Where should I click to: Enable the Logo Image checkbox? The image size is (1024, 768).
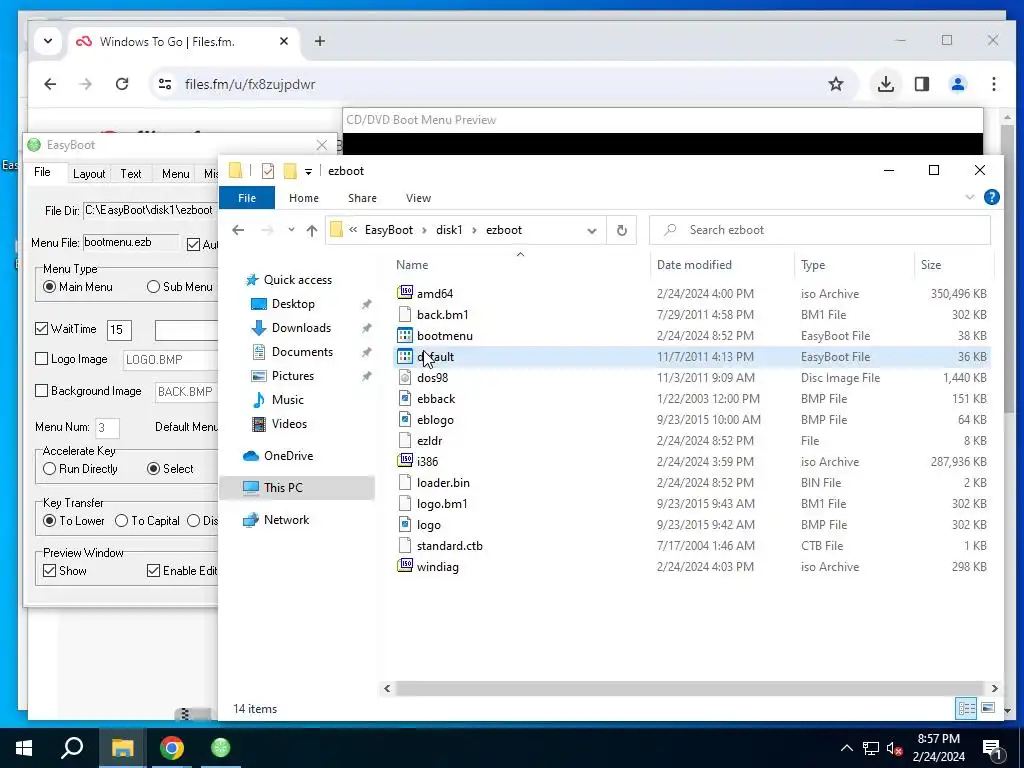[41, 359]
